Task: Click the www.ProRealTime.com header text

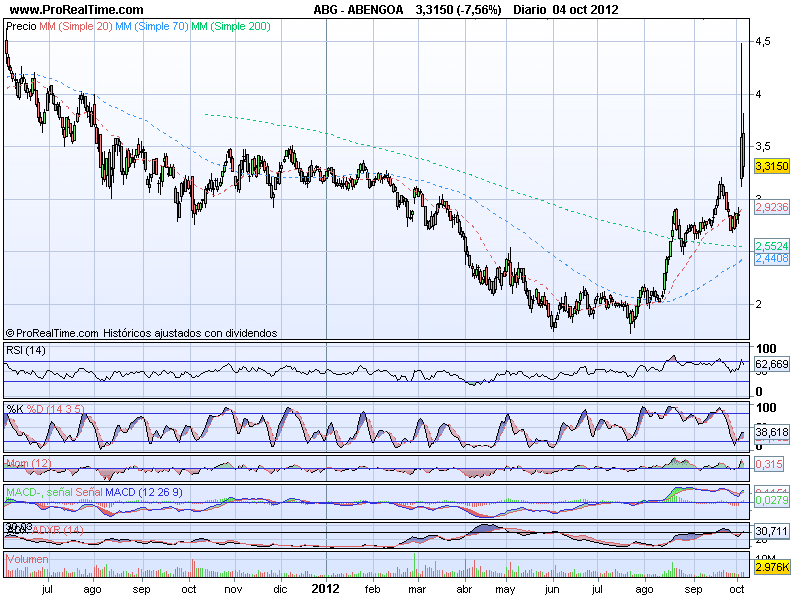Action: (x=77, y=10)
